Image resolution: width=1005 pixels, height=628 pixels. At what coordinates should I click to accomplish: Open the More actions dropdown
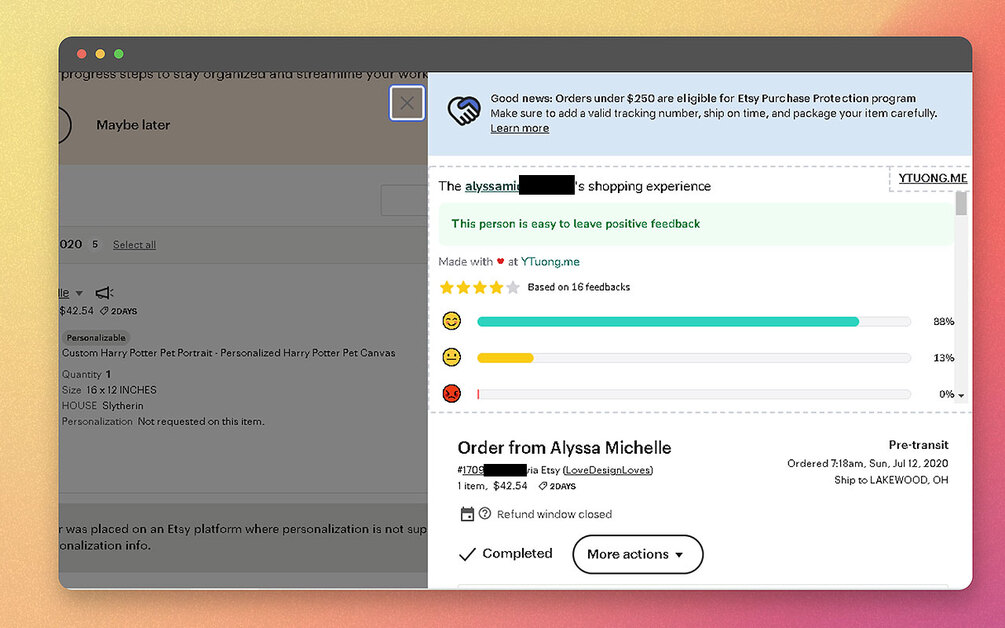637,554
